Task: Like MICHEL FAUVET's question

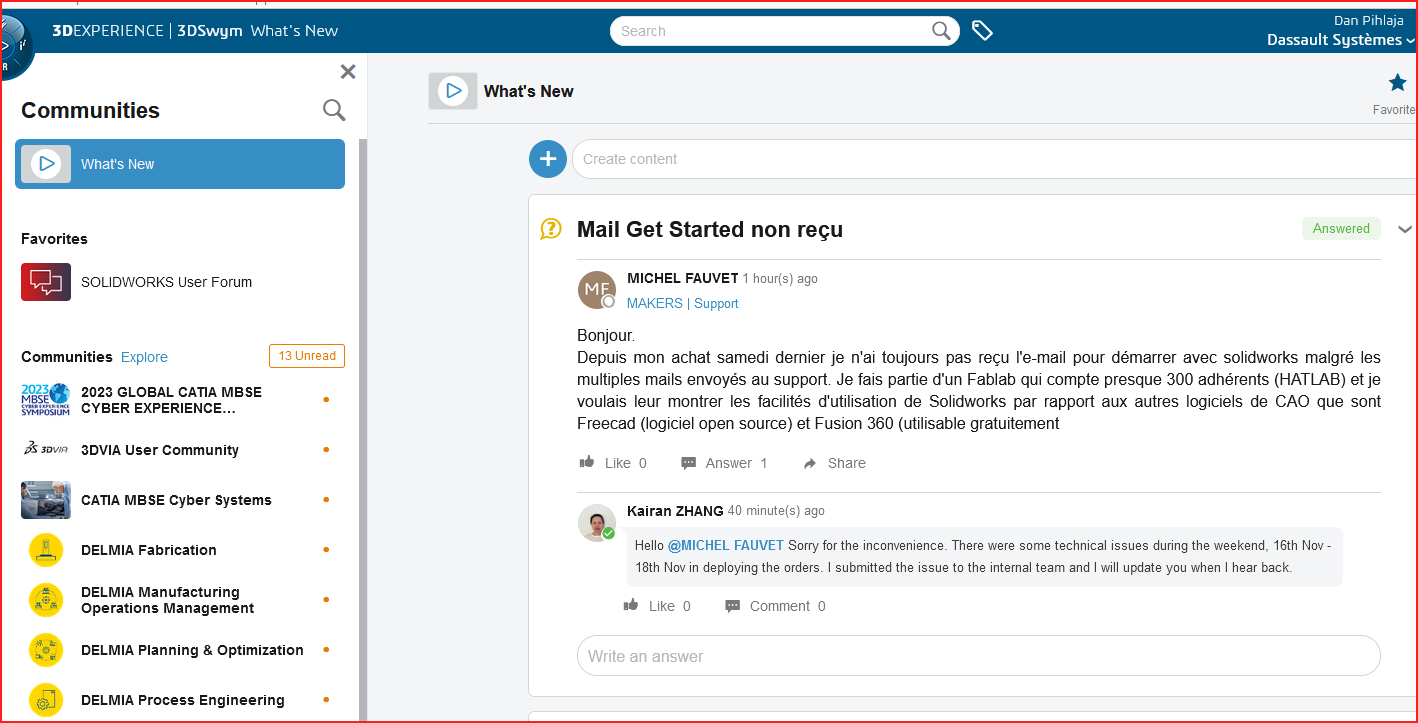Action: pos(613,463)
